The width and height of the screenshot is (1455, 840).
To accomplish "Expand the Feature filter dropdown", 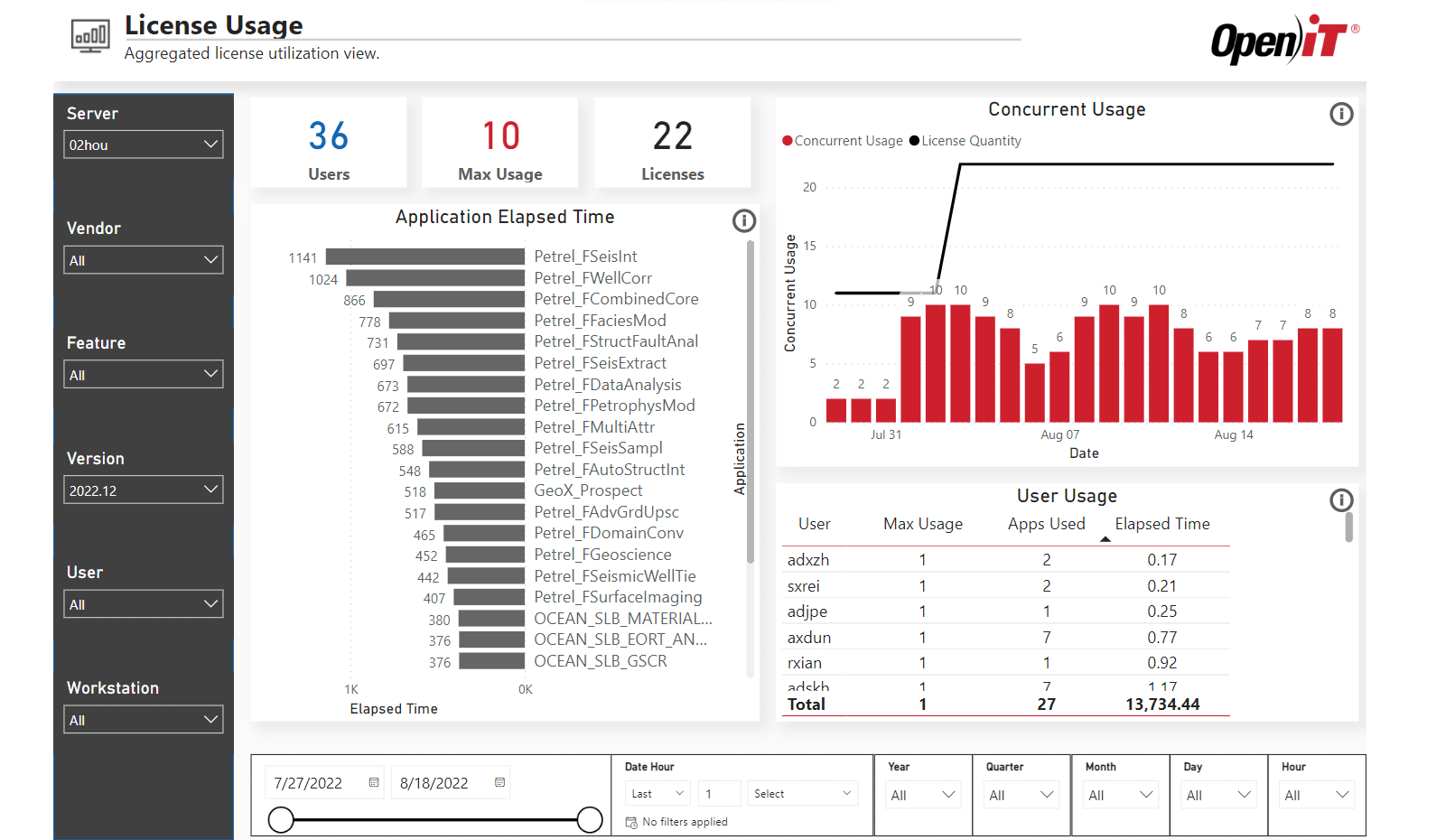I will point(144,375).
